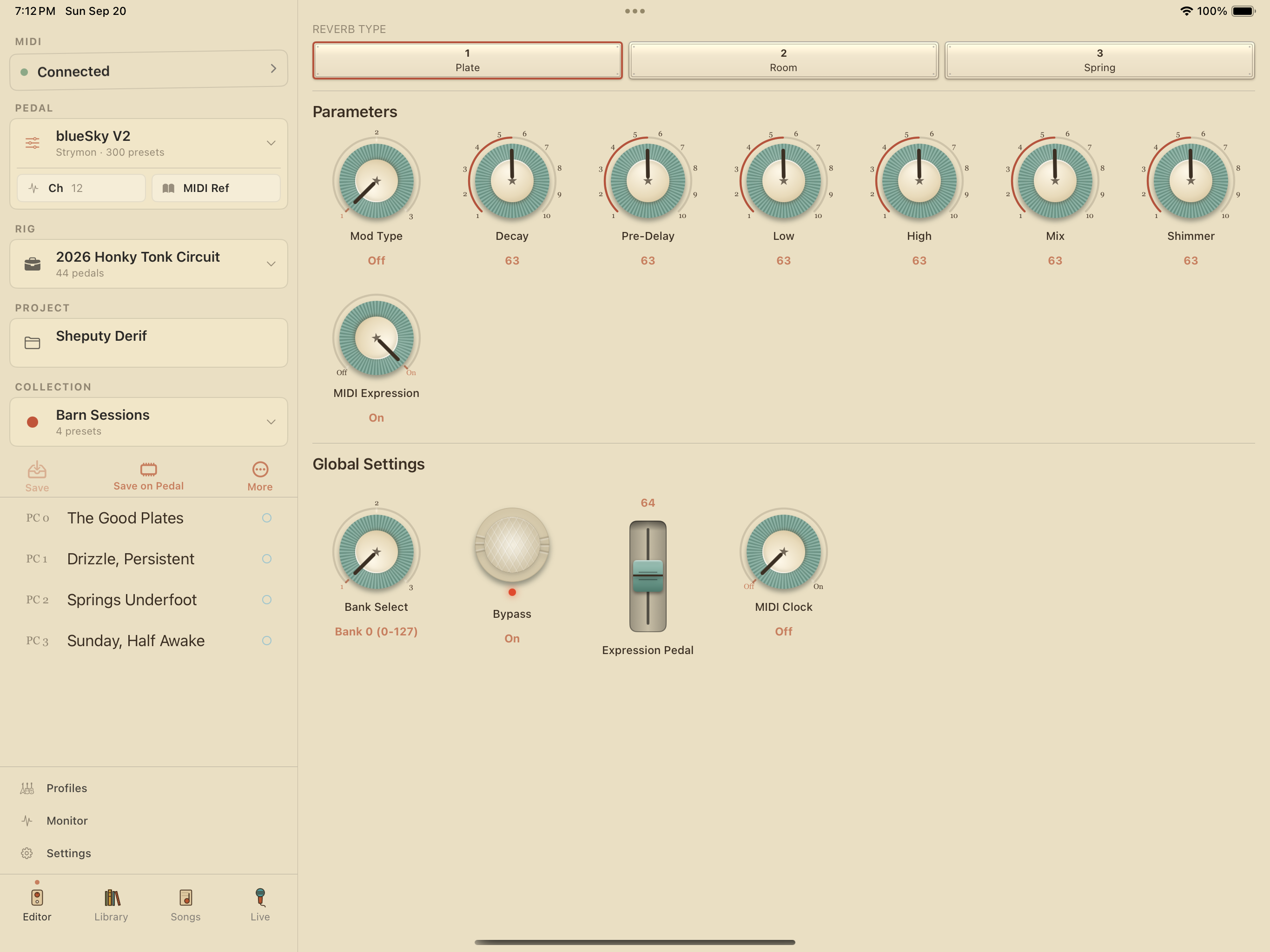Click the Pre-Delay knob
Screen dimensions: 1270x952
point(648,180)
